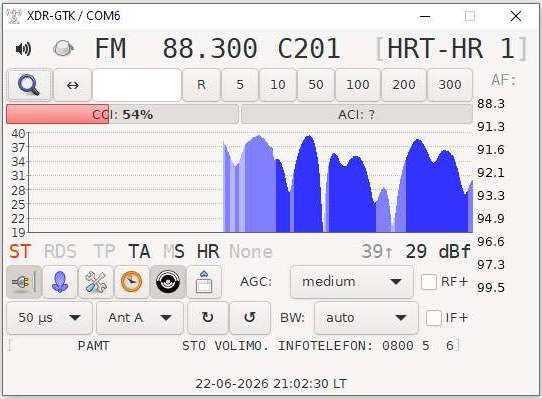Click the ACI indicator bar

point(357,114)
